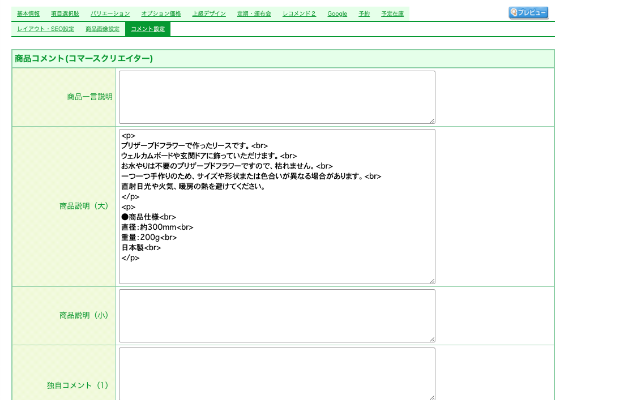Click resize handle of 商品説明（小） text area
The width and height of the screenshot is (620, 400).
tap(432, 339)
